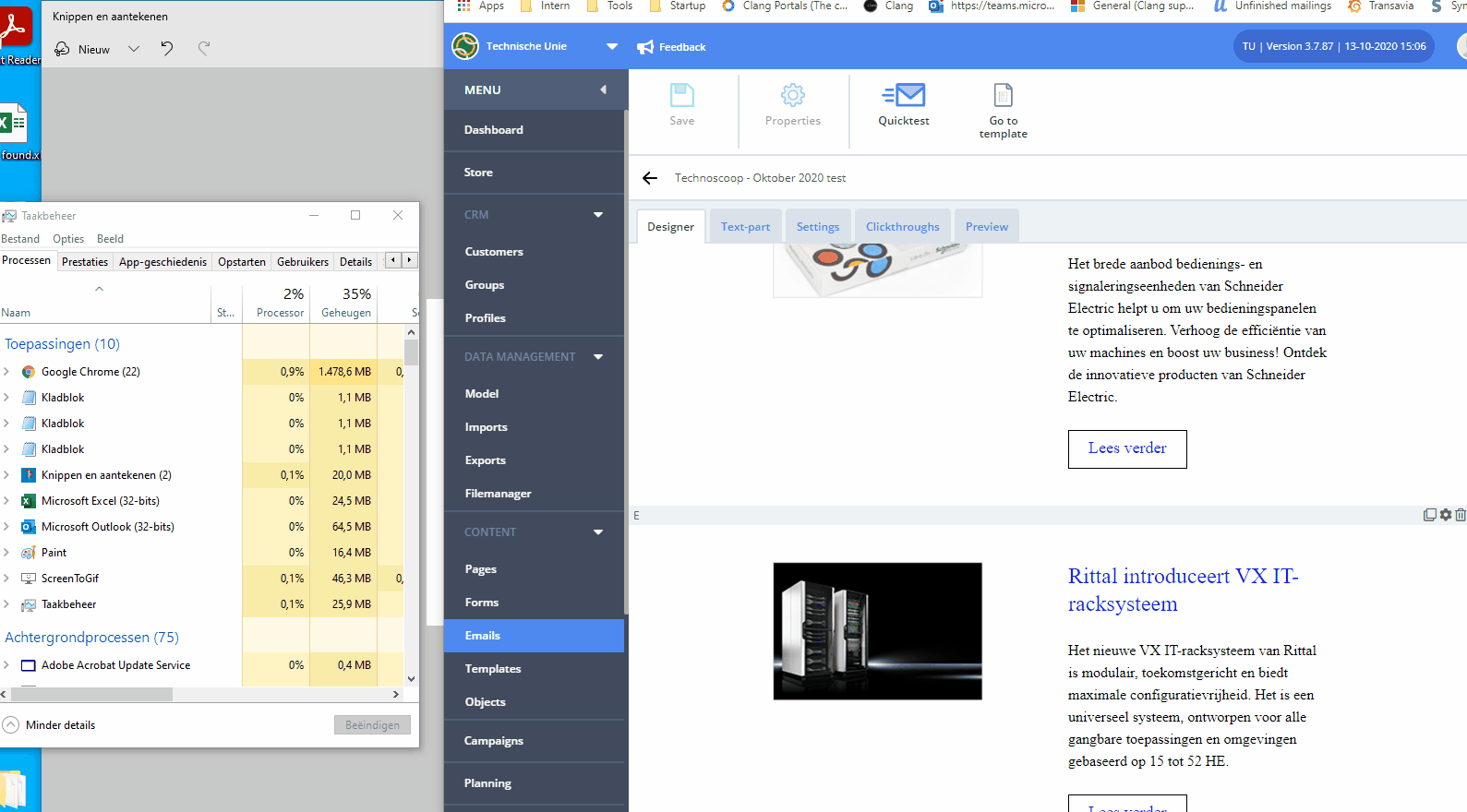Open Technische Unie account dropdown
The width and height of the screenshot is (1467, 812).
(612, 46)
